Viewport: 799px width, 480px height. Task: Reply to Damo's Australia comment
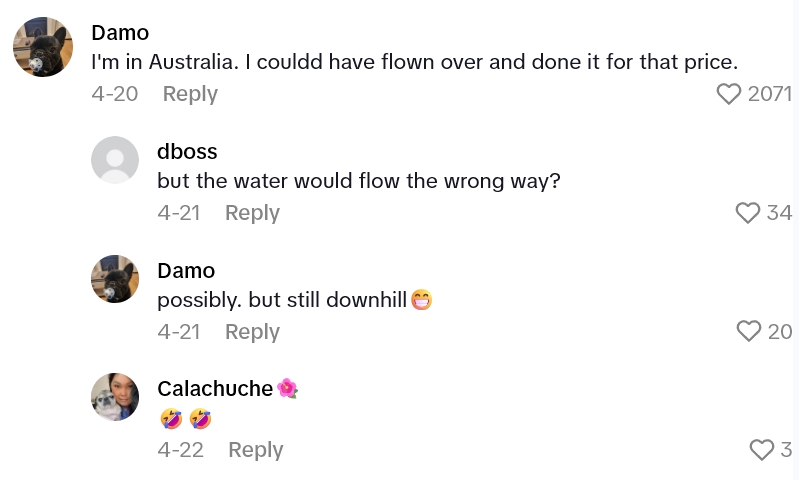tap(190, 94)
